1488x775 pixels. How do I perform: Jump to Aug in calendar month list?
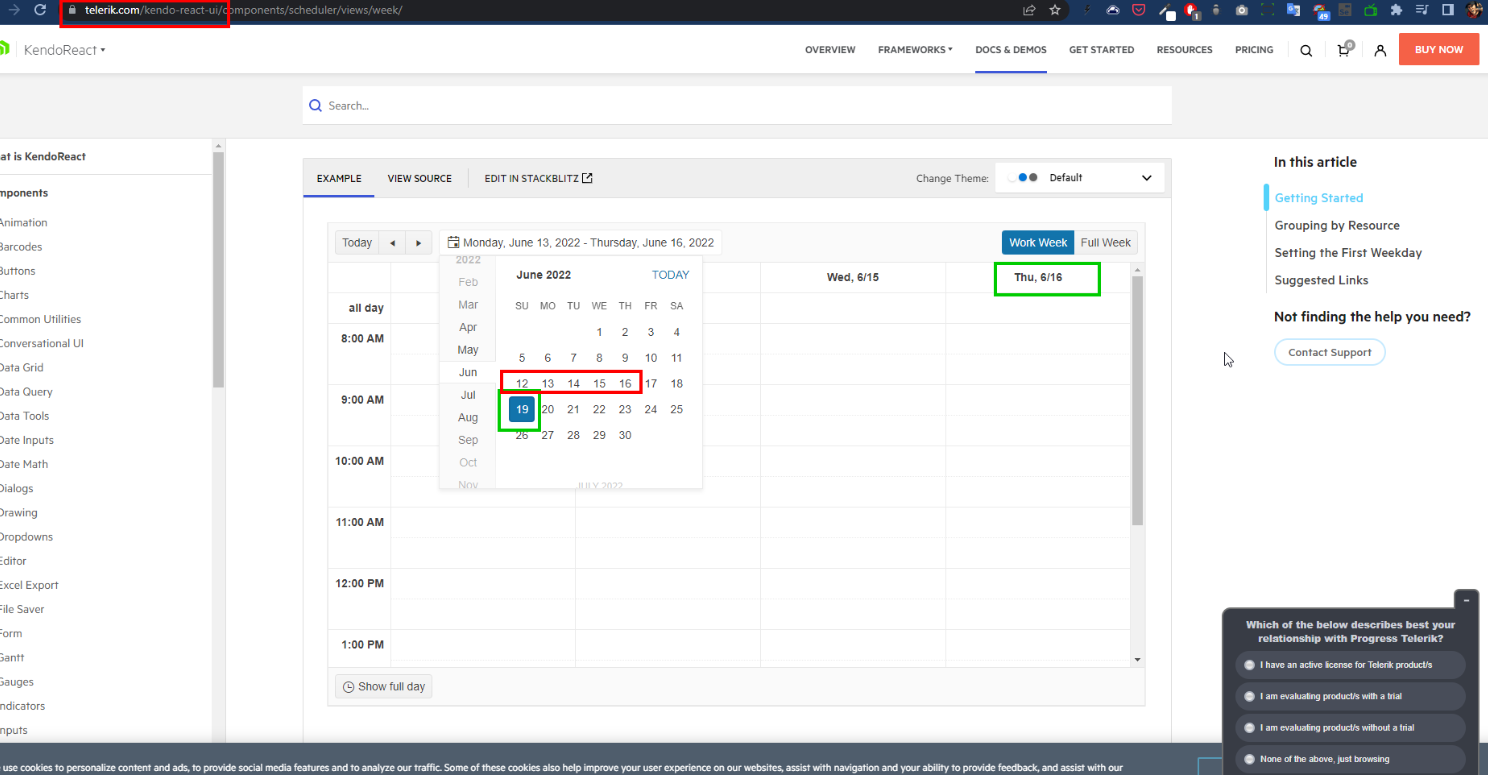(x=468, y=418)
